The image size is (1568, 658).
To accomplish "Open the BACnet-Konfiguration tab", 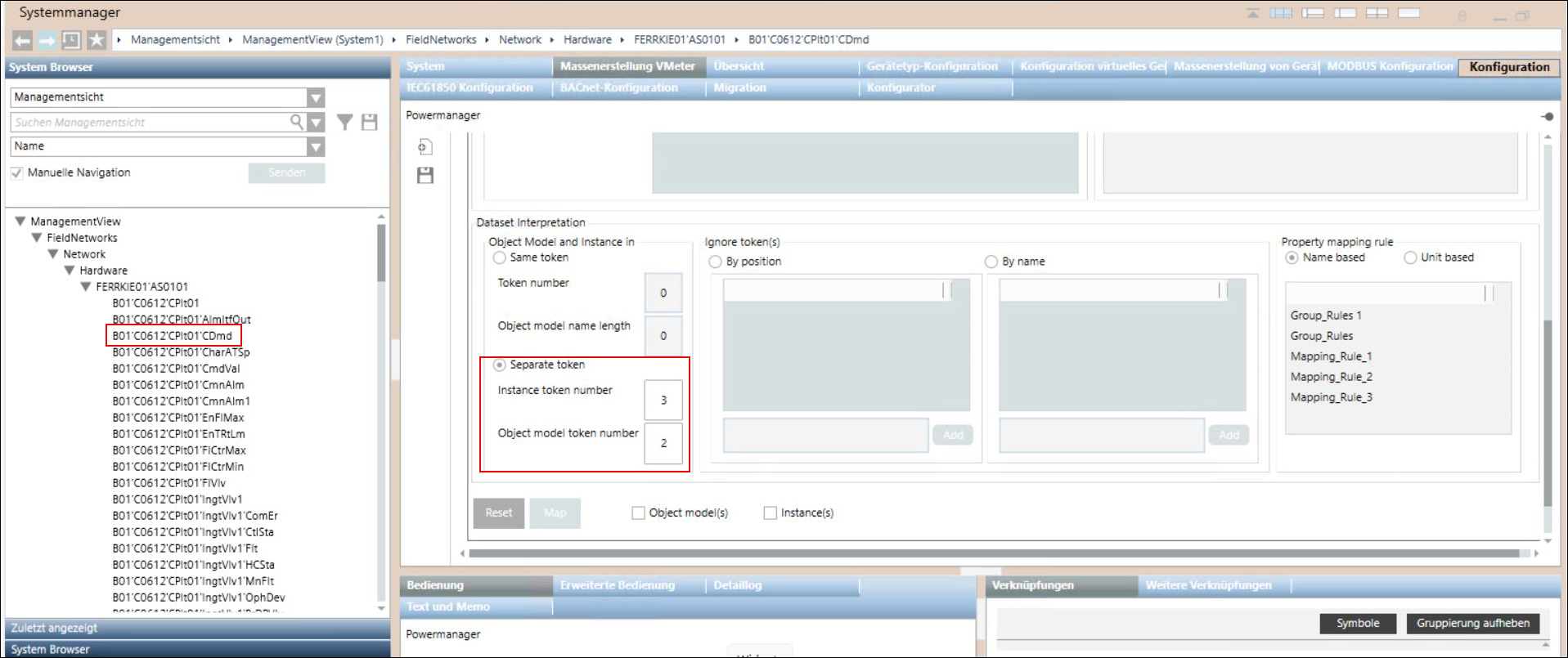I will pyautogui.click(x=618, y=87).
